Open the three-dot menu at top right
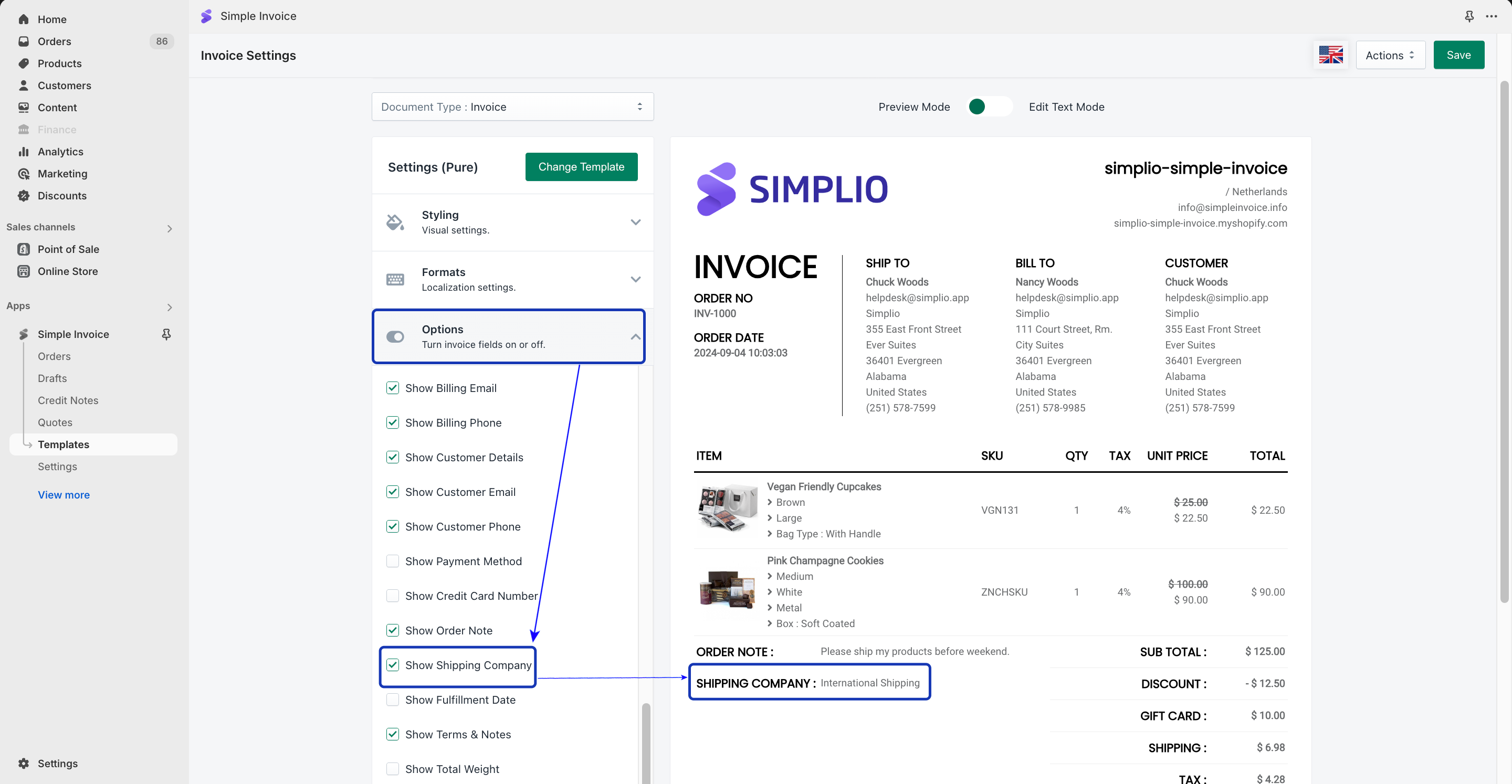This screenshot has height=784, width=1512. (x=1492, y=16)
